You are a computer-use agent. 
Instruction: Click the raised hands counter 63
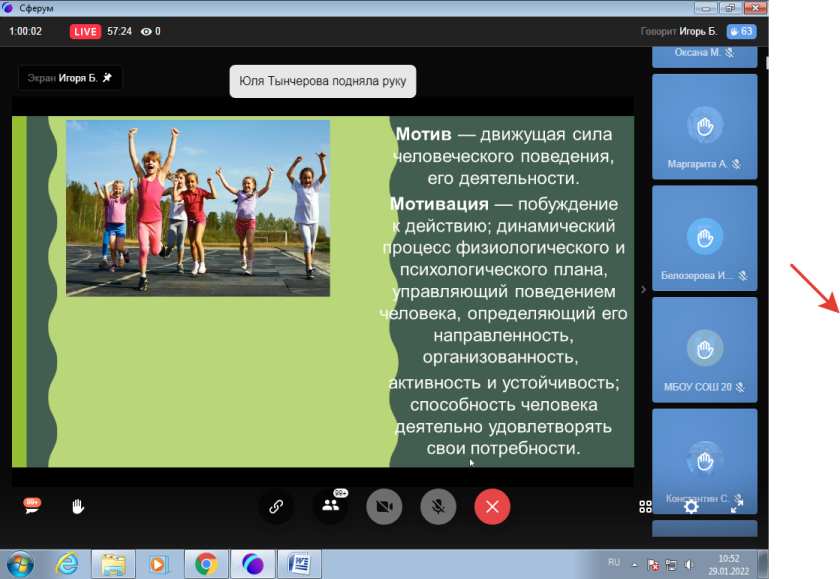coord(741,32)
